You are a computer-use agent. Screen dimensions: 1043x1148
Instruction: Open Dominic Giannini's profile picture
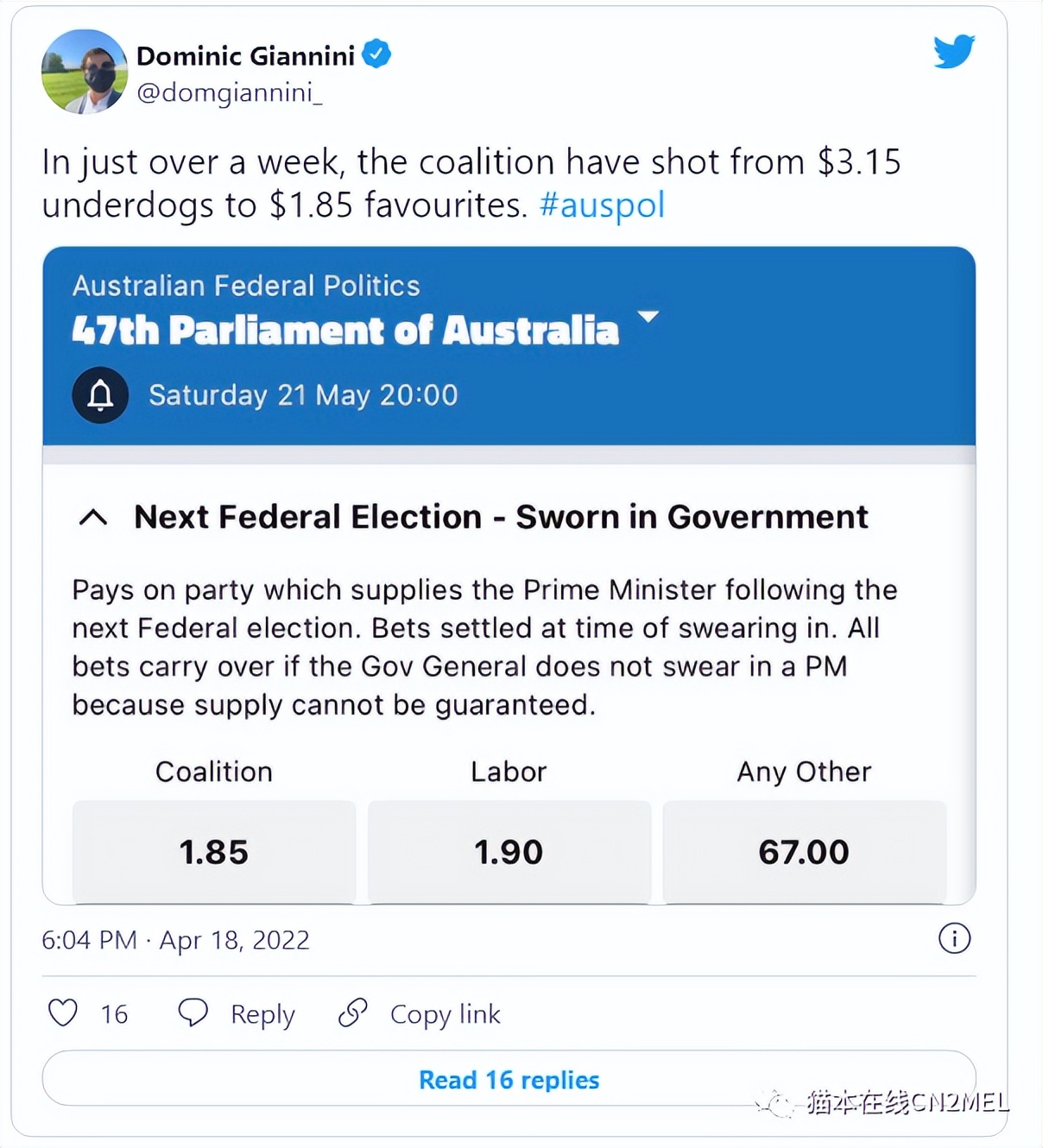click(x=85, y=72)
